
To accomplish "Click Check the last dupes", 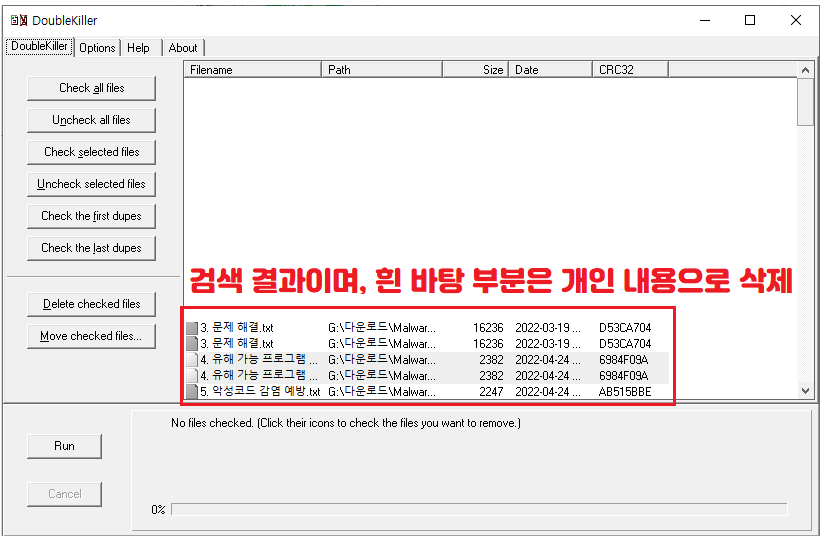I will coord(91,248).
